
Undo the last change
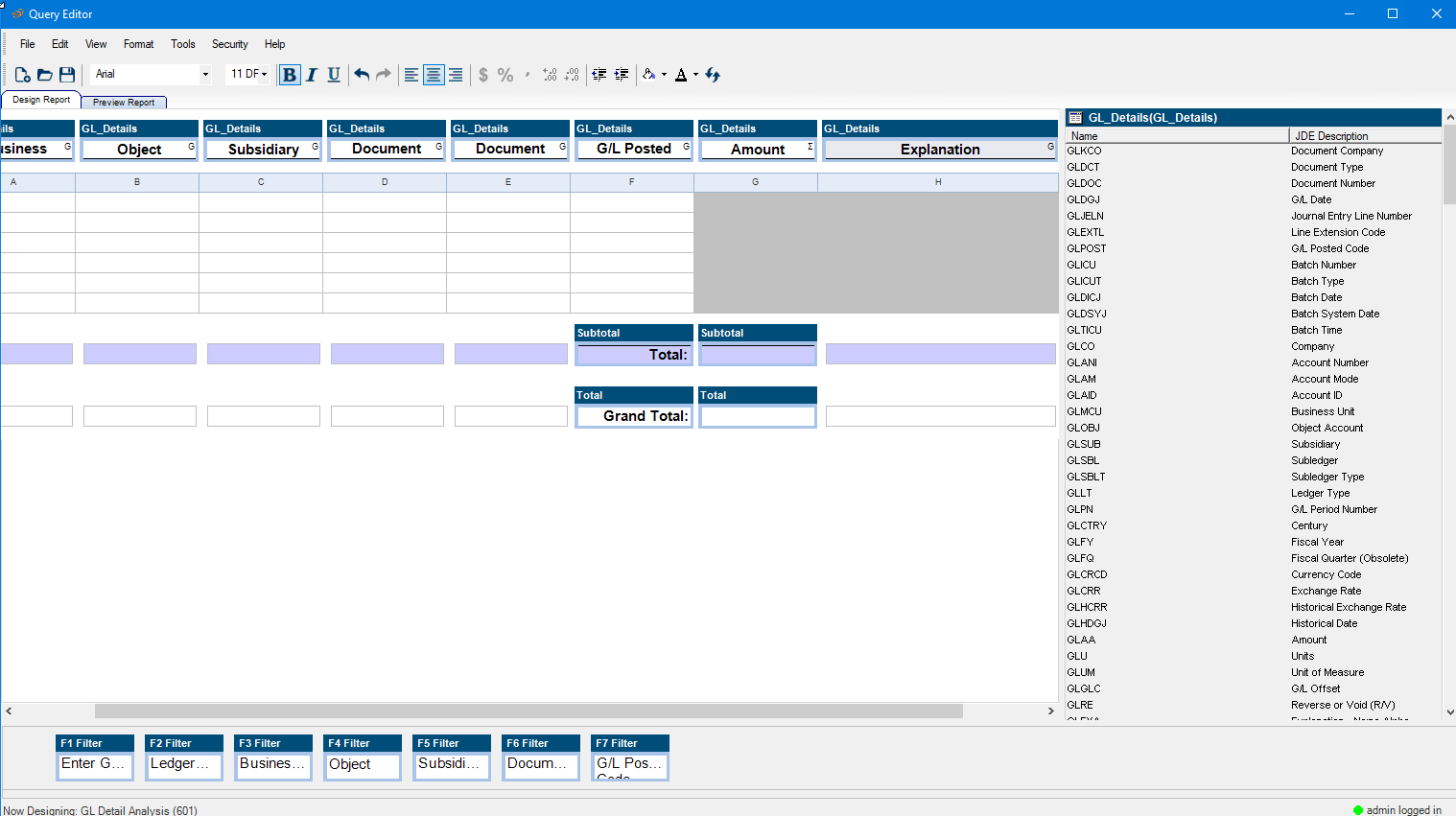362,75
